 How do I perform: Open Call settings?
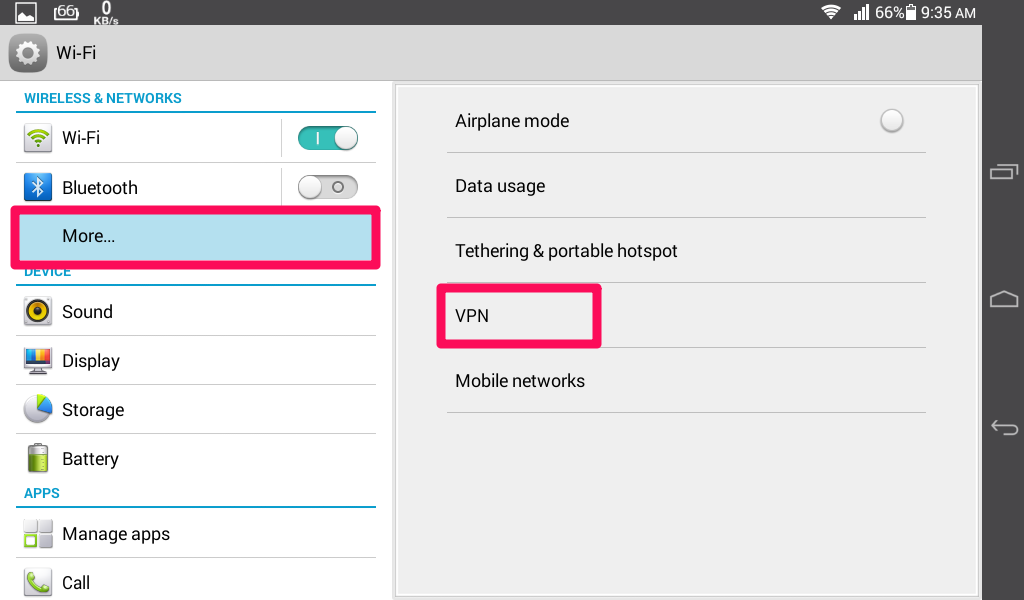point(196,580)
